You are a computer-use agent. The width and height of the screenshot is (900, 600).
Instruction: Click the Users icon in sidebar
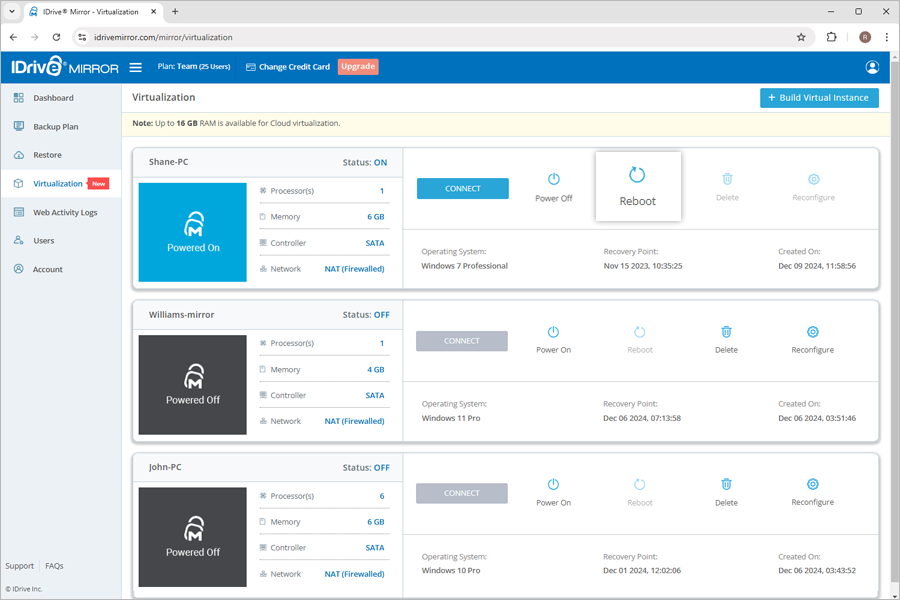point(19,241)
